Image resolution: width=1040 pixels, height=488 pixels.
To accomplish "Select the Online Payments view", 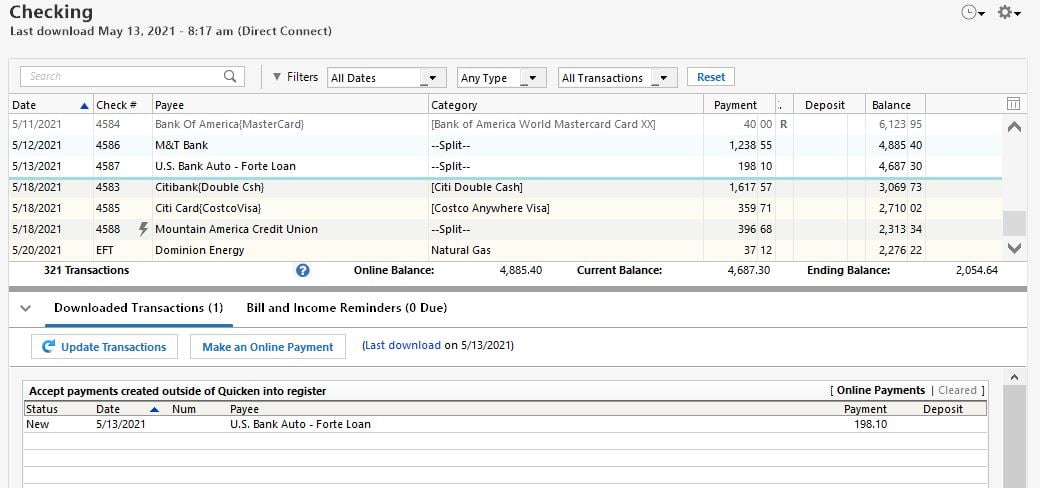I will click(881, 391).
